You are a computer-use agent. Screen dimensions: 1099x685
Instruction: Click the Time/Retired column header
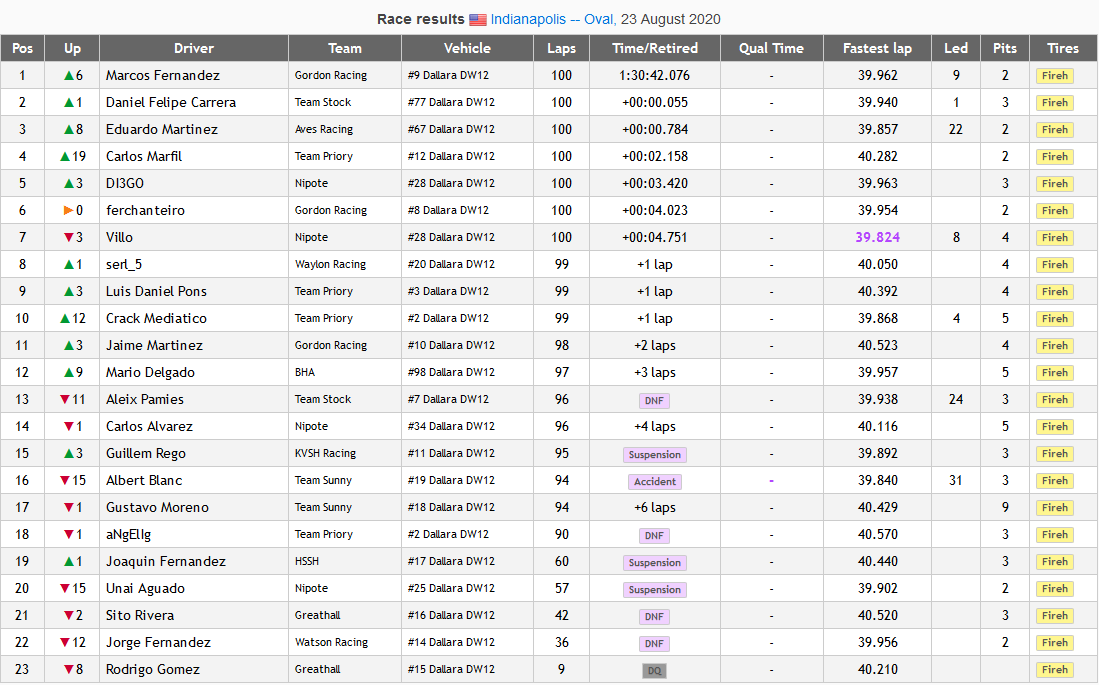[x=655, y=48]
